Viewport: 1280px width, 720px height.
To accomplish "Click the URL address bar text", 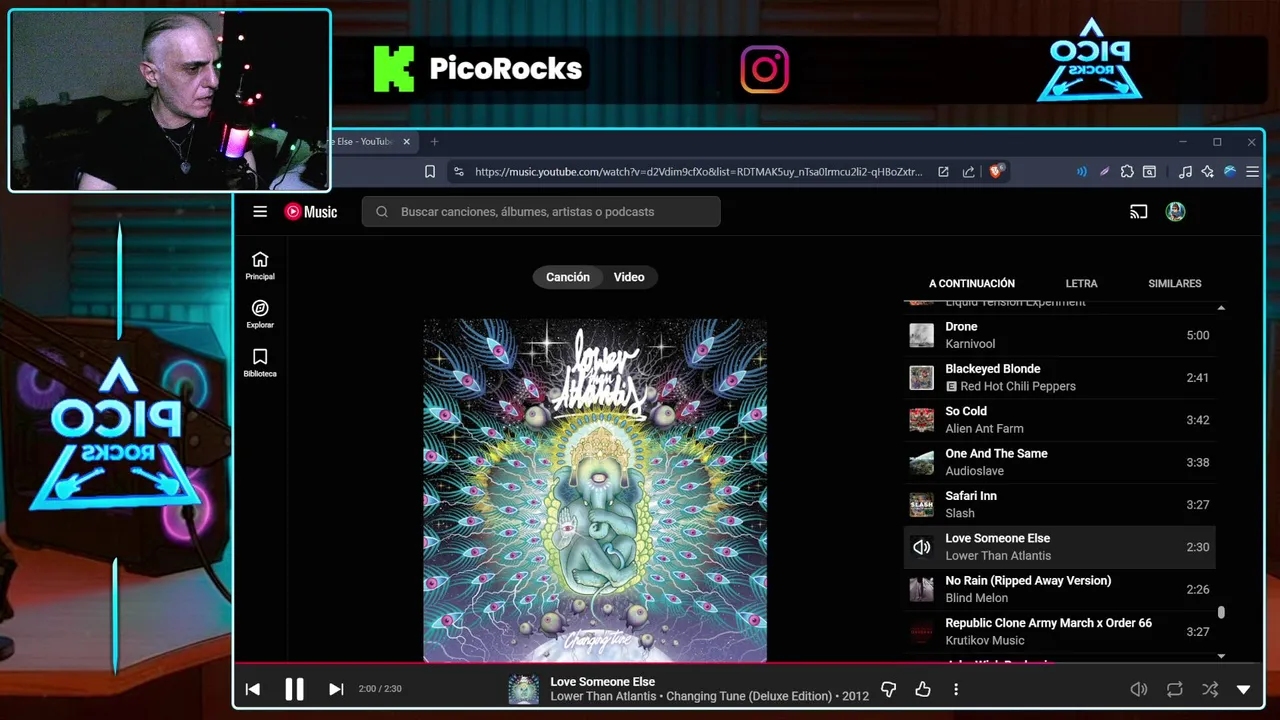I will (x=698, y=172).
